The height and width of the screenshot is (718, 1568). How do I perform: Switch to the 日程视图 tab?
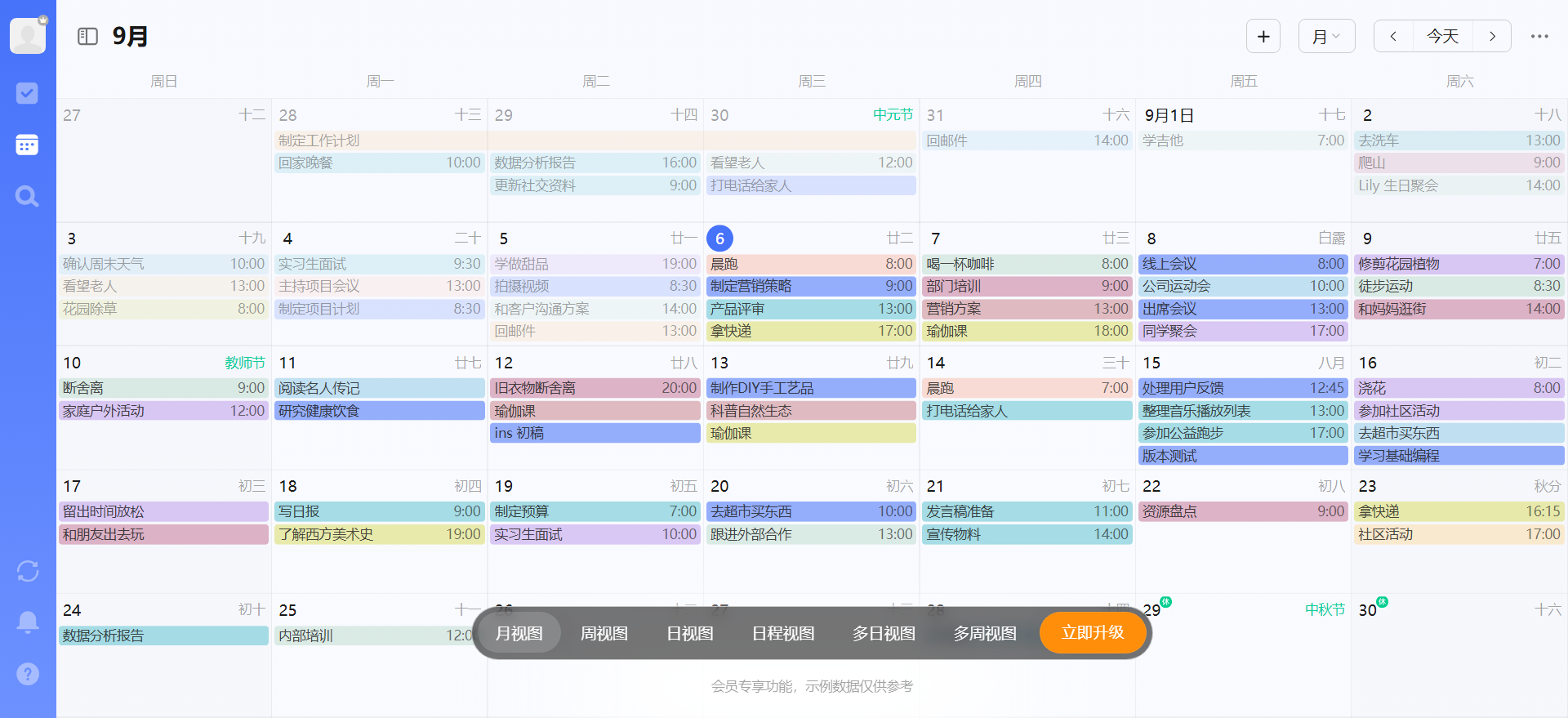tap(782, 633)
